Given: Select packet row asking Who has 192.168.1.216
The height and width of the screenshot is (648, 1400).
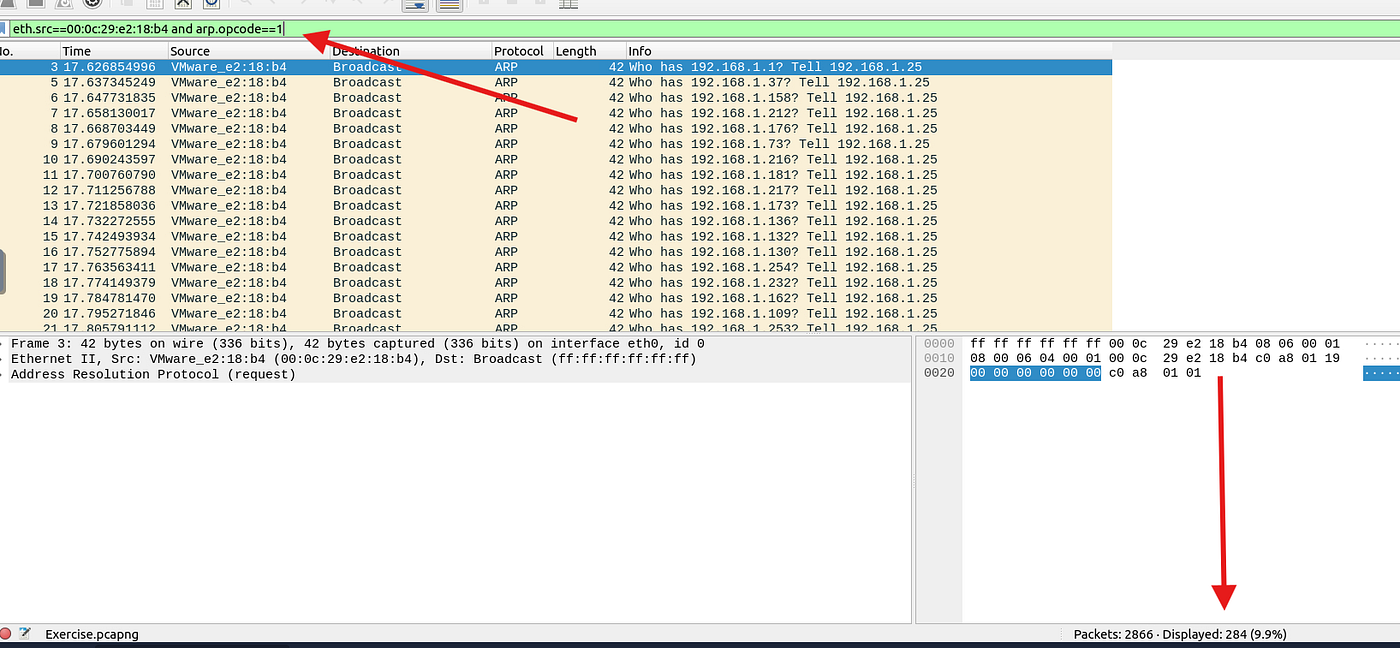Looking at the screenshot, I should (x=555, y=159).
